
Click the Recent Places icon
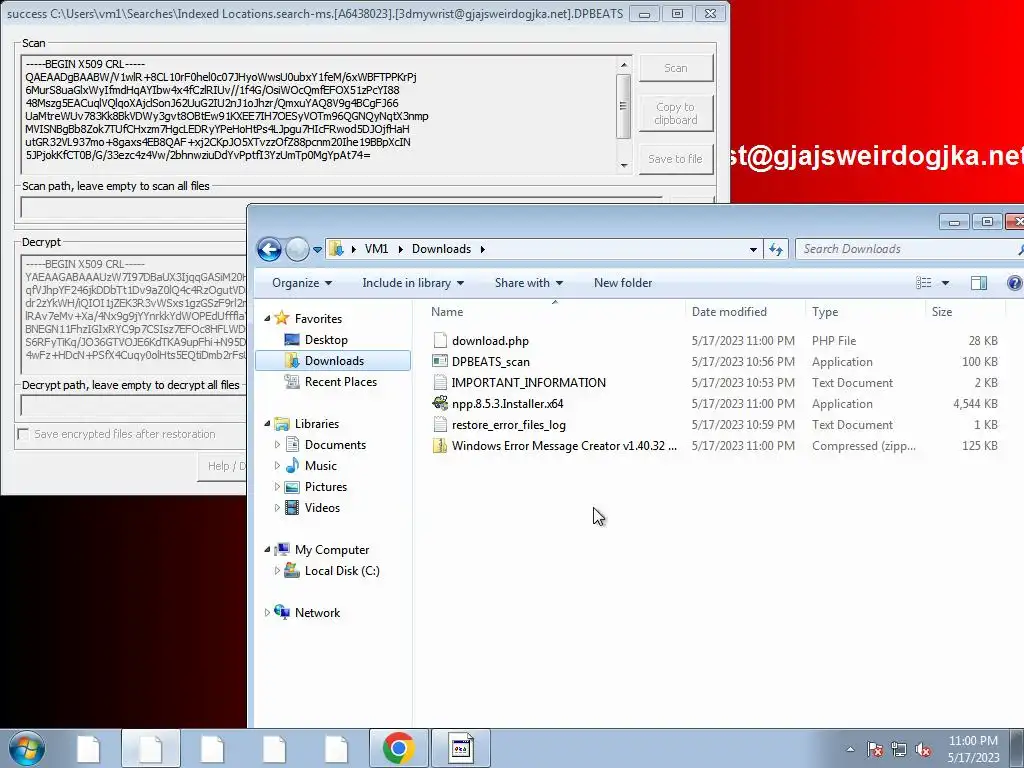coord(292,381)
